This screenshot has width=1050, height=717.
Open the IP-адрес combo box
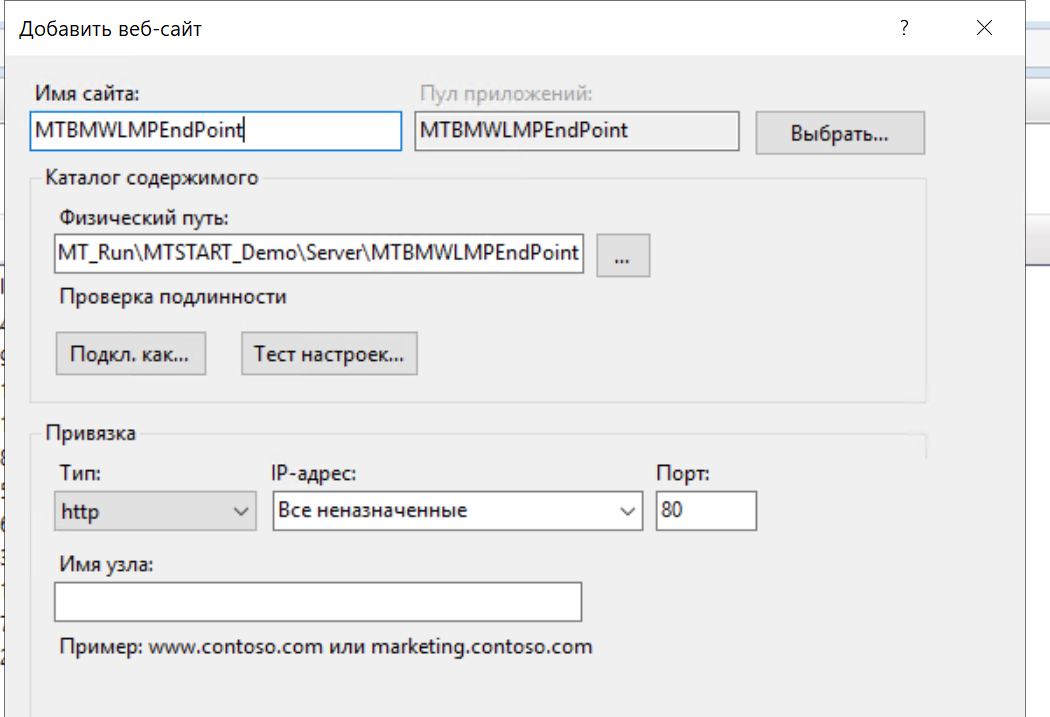(457, 511)
